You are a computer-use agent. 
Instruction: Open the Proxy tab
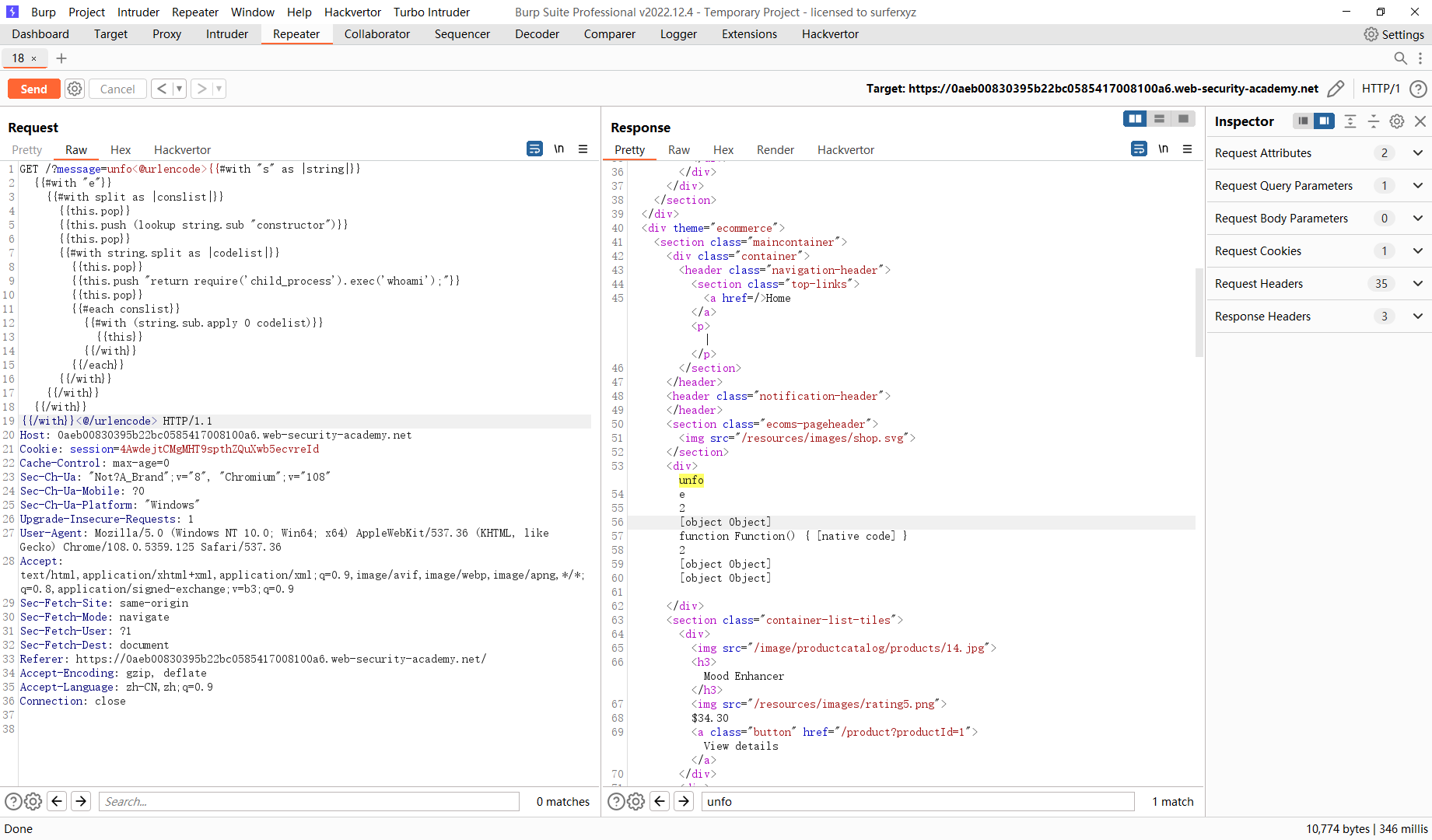point(166,34)
